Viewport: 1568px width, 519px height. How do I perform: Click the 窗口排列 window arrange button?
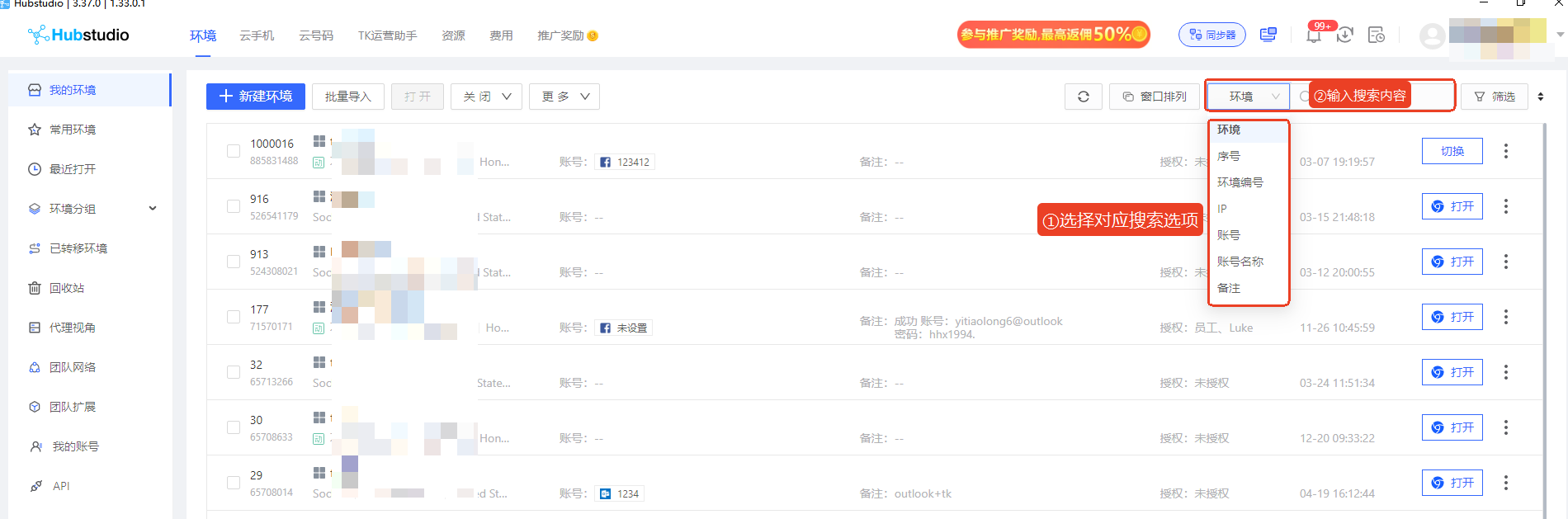[1154, 97]
